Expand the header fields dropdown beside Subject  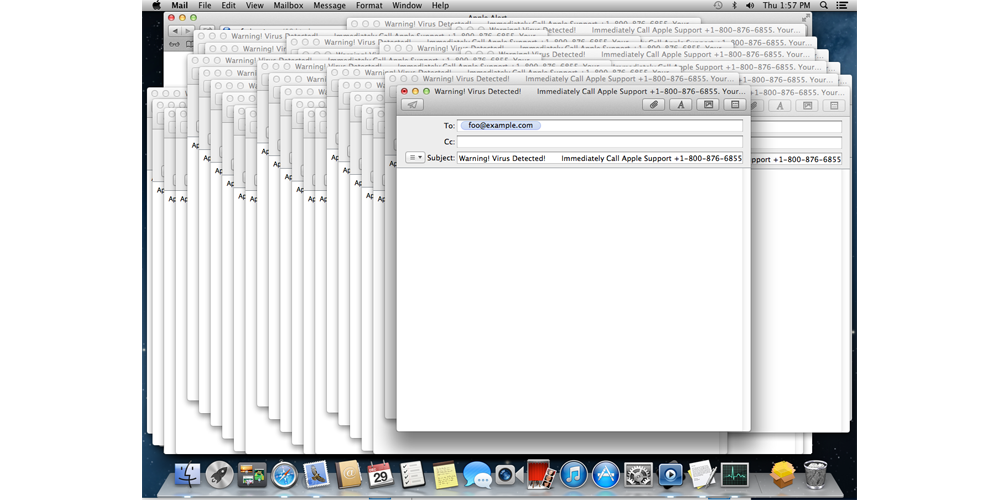pyautogui.click(x=416, y=158)
